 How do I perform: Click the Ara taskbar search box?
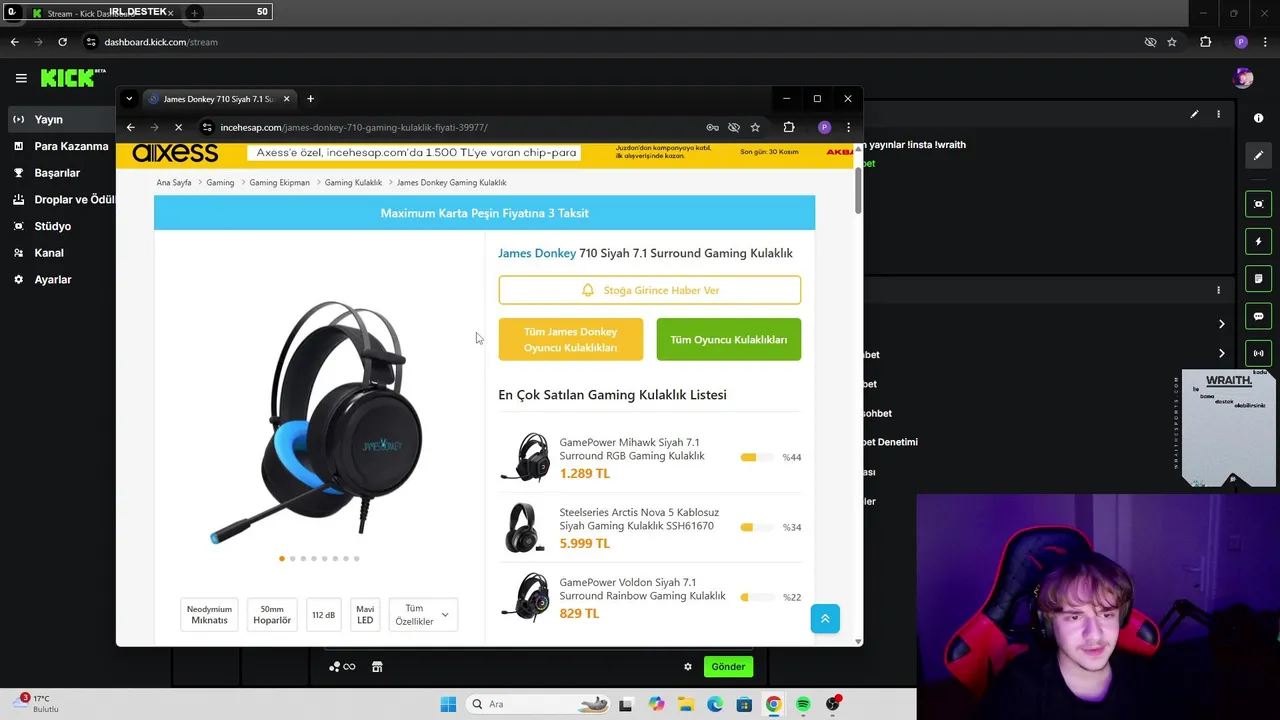(540, 704)
